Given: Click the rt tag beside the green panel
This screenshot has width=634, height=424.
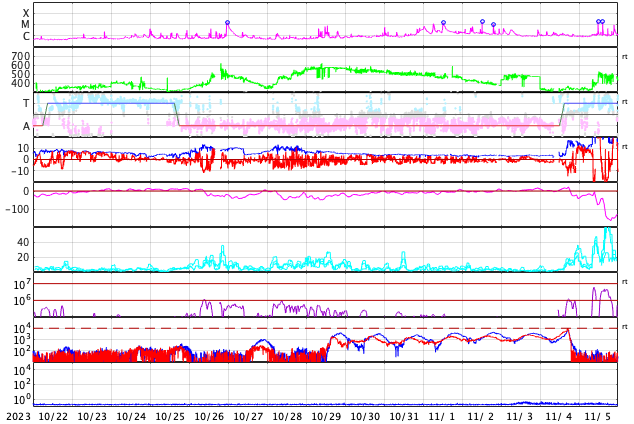Looking at the screenshot, I should point(625,57).
